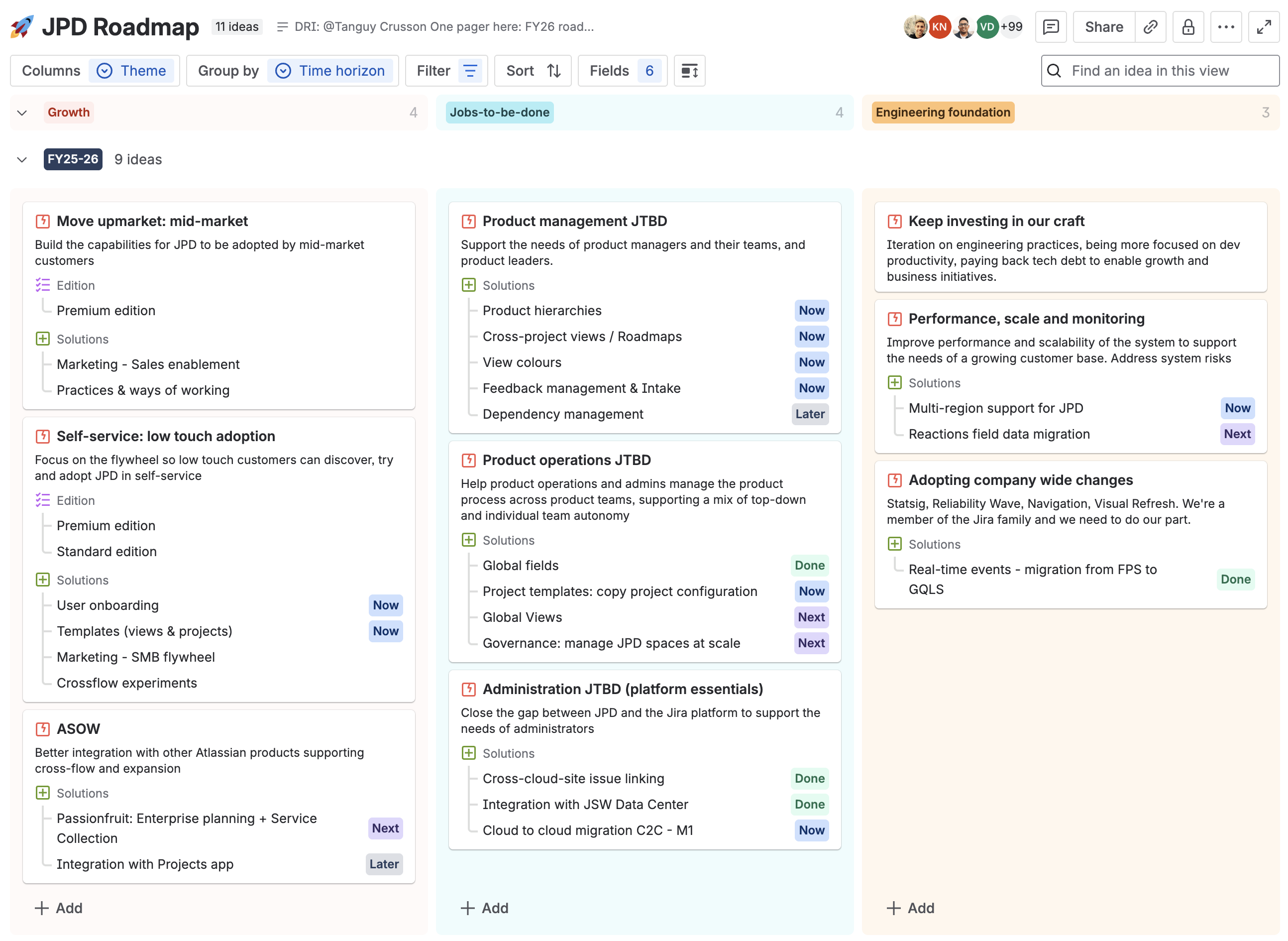
Task: Enter fullscreen with the expand arrows icon
Action: point(1264,27)
